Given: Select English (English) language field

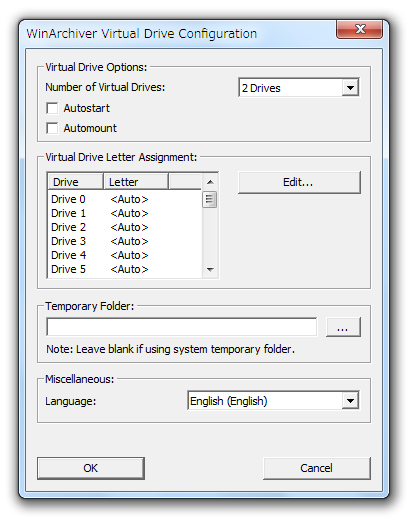Looking at the screenshot, I should tap(273, 400).
